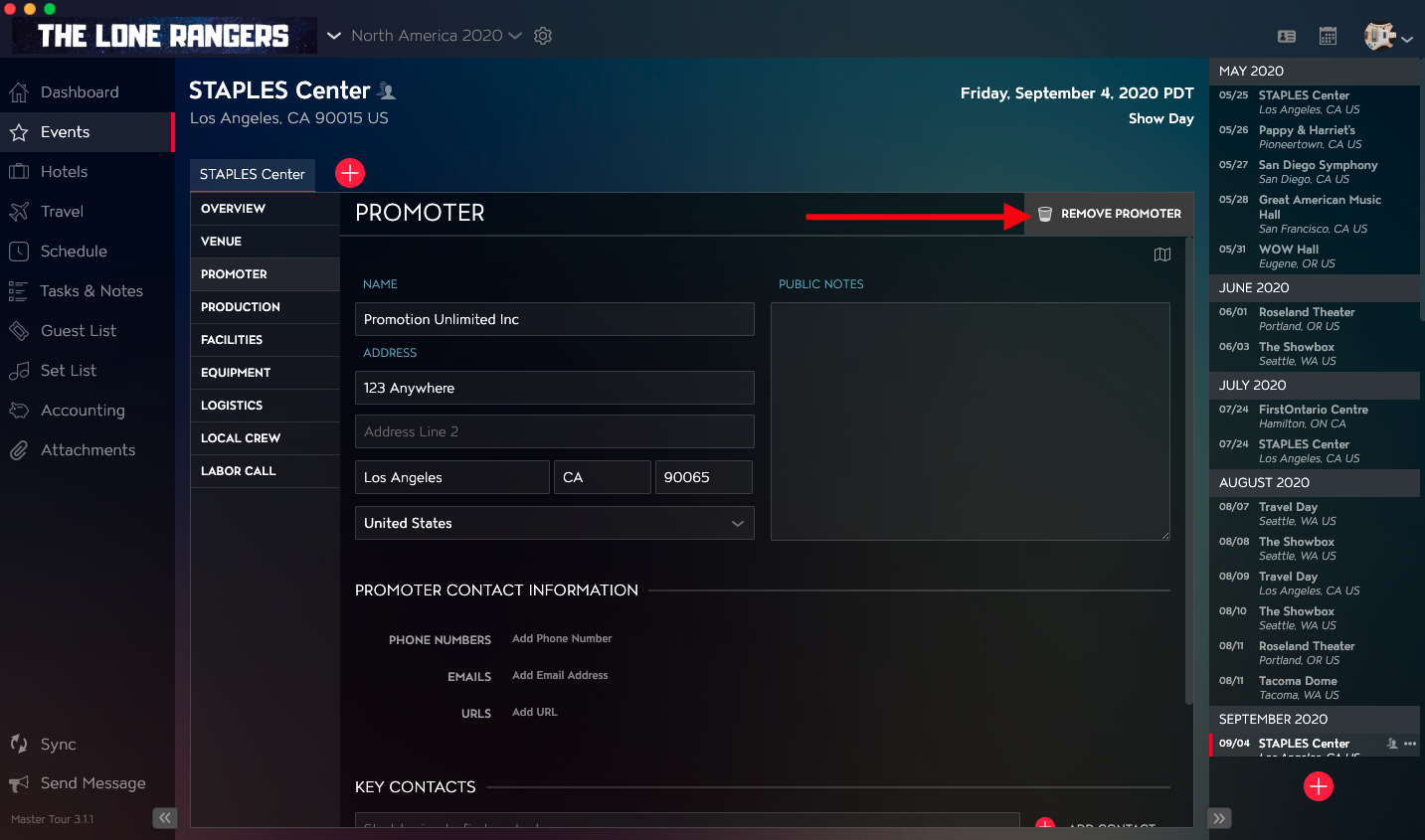Viewport: 1425px width, 840px height.
Task: Open 05/26 Pappy & Harriet's date
Action: (x=1314, y=137)
